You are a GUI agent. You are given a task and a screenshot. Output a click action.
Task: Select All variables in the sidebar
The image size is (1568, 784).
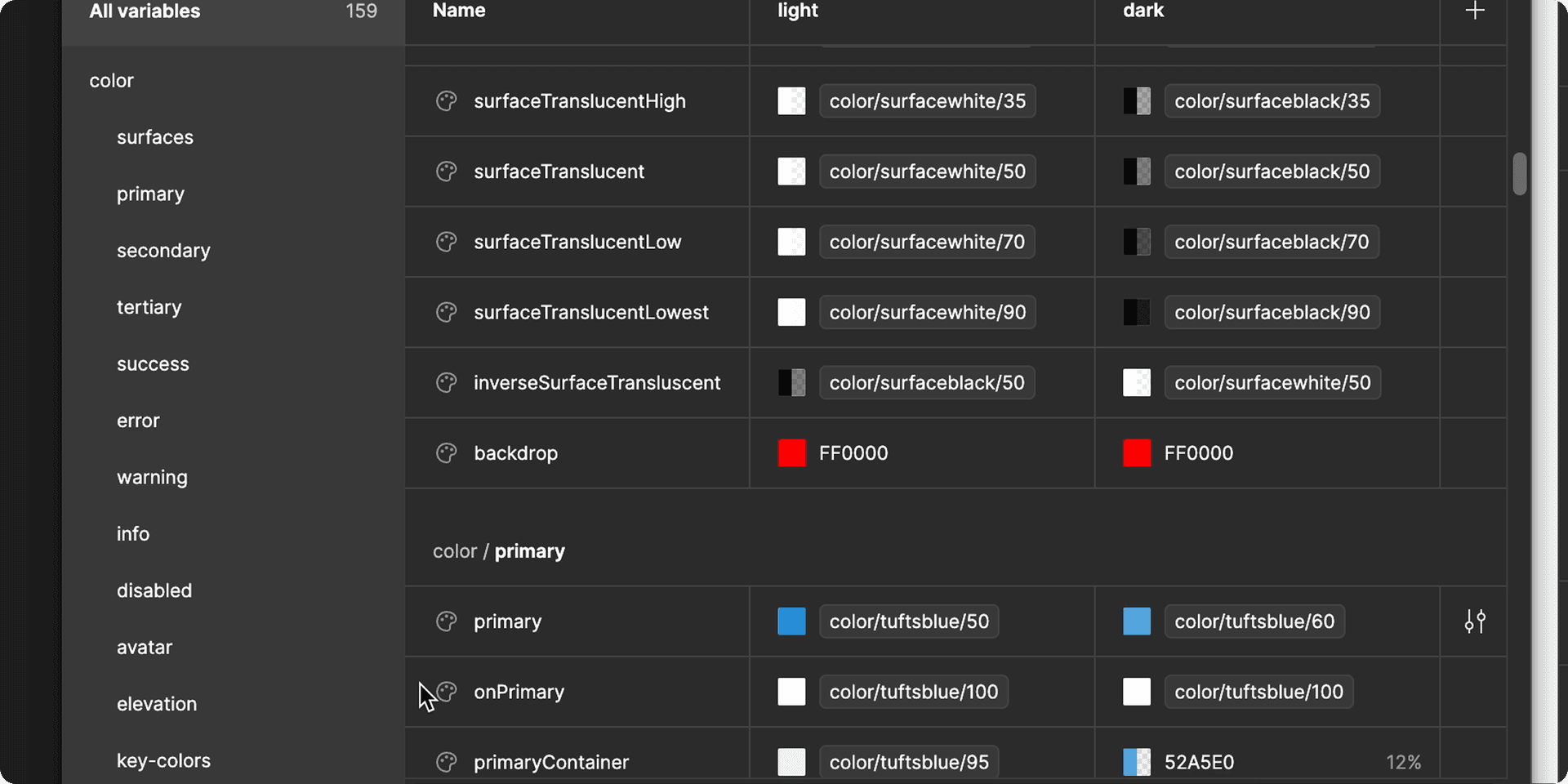[x=145, y=11]
